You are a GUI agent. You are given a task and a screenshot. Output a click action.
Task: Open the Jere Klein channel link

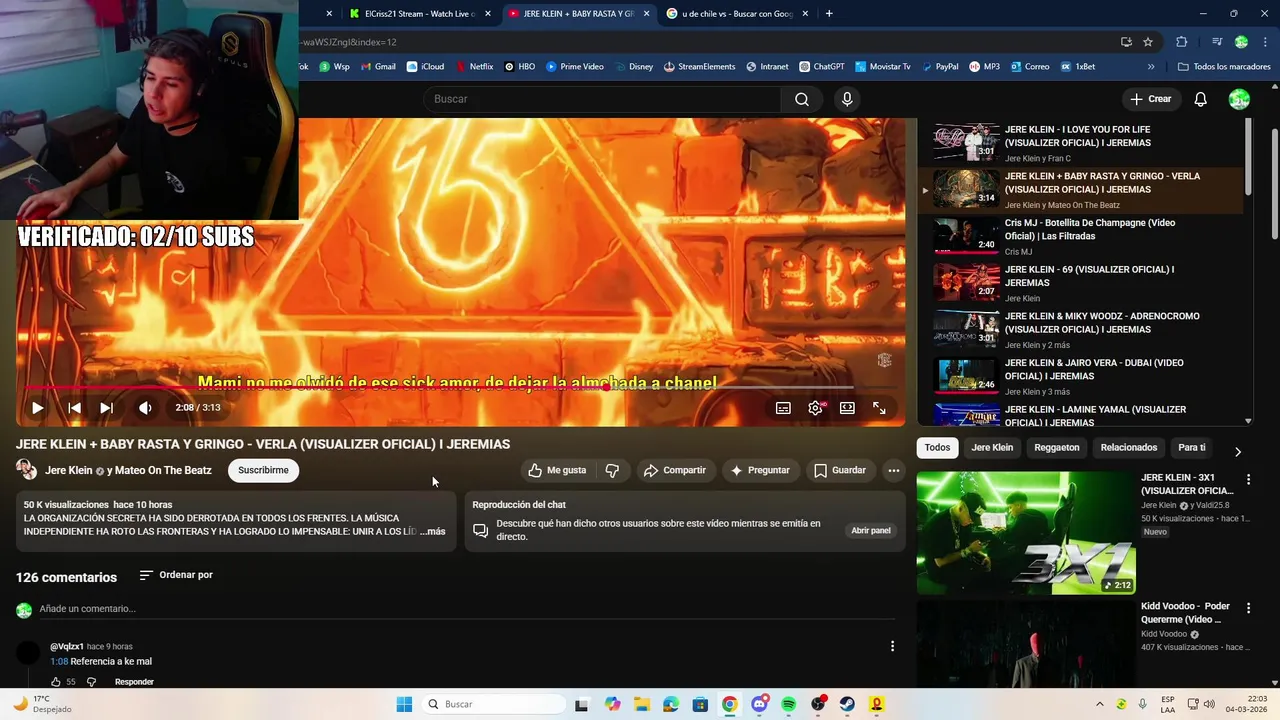(68, 470)
